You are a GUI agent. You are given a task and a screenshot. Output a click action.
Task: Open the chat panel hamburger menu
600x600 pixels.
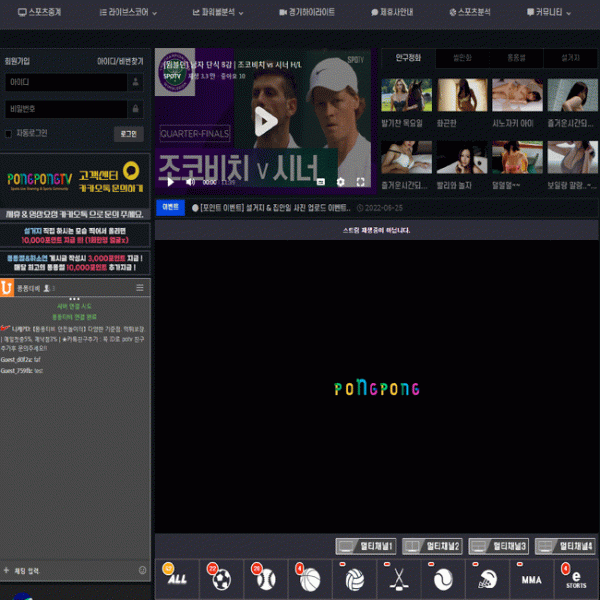[140, 288]
